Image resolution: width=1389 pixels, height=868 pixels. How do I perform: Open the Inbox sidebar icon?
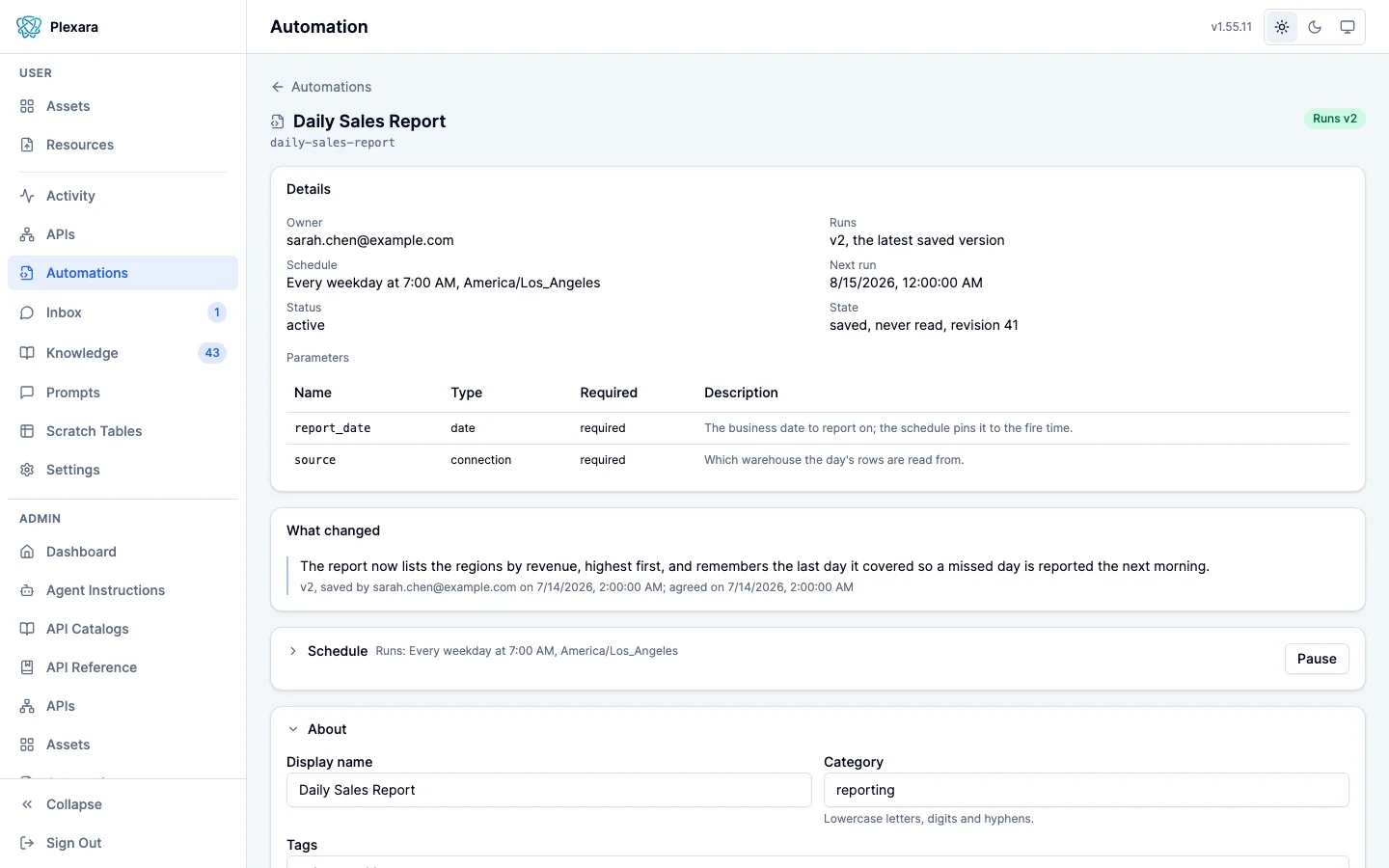27,312
